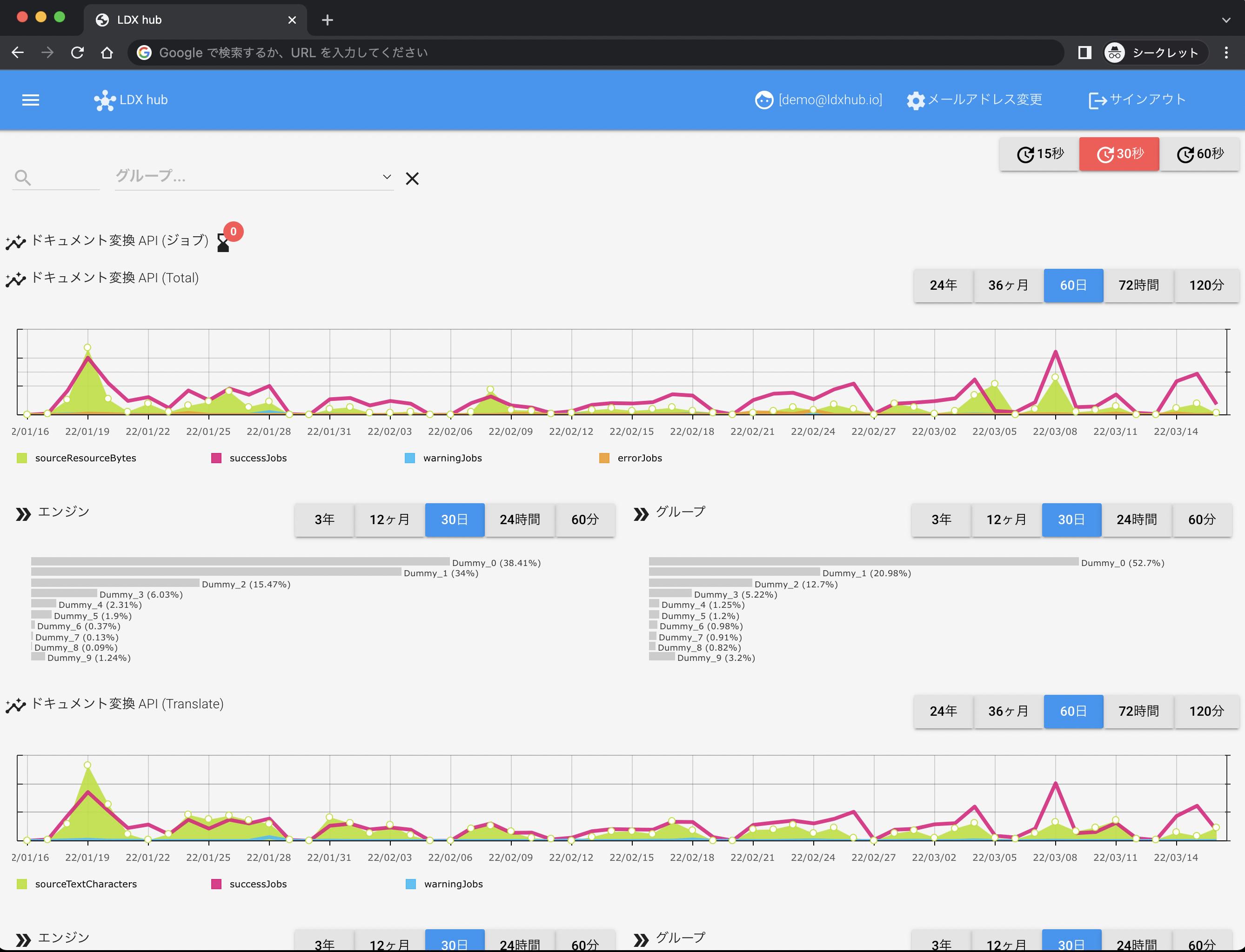
Task: Select 36ヶ月 range for Total chart
Action: [1008, 285]
